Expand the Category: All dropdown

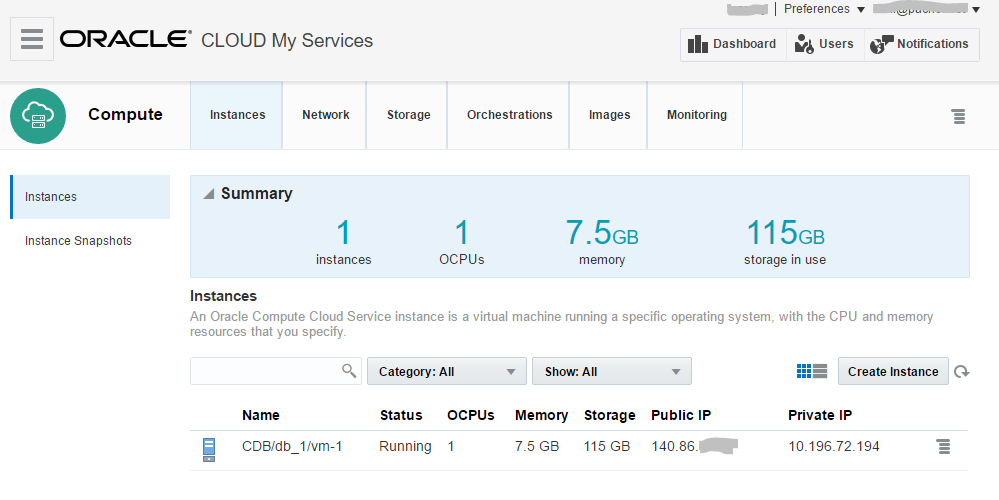(446, 371)
